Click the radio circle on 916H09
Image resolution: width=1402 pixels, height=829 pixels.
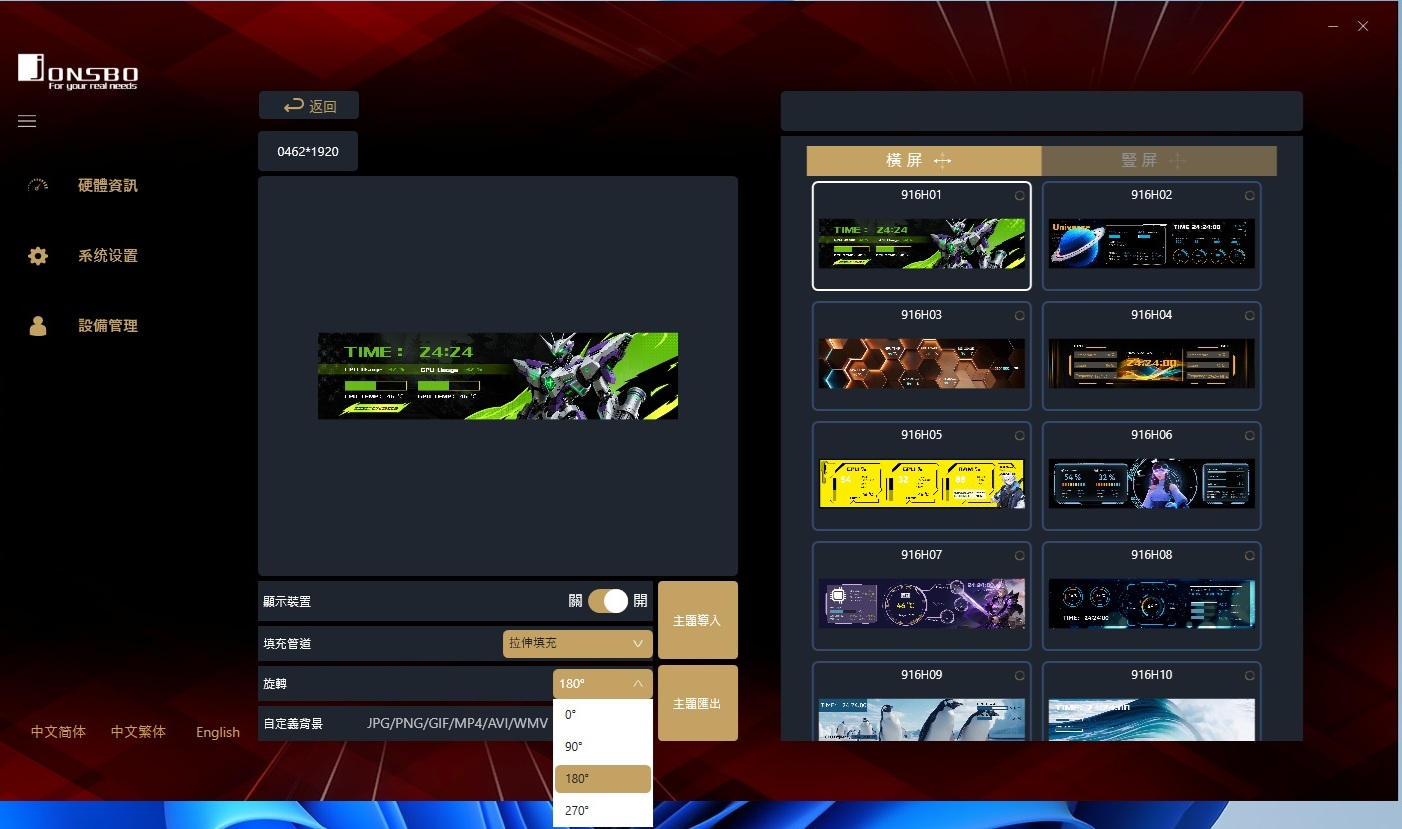tap(1019, 676)
